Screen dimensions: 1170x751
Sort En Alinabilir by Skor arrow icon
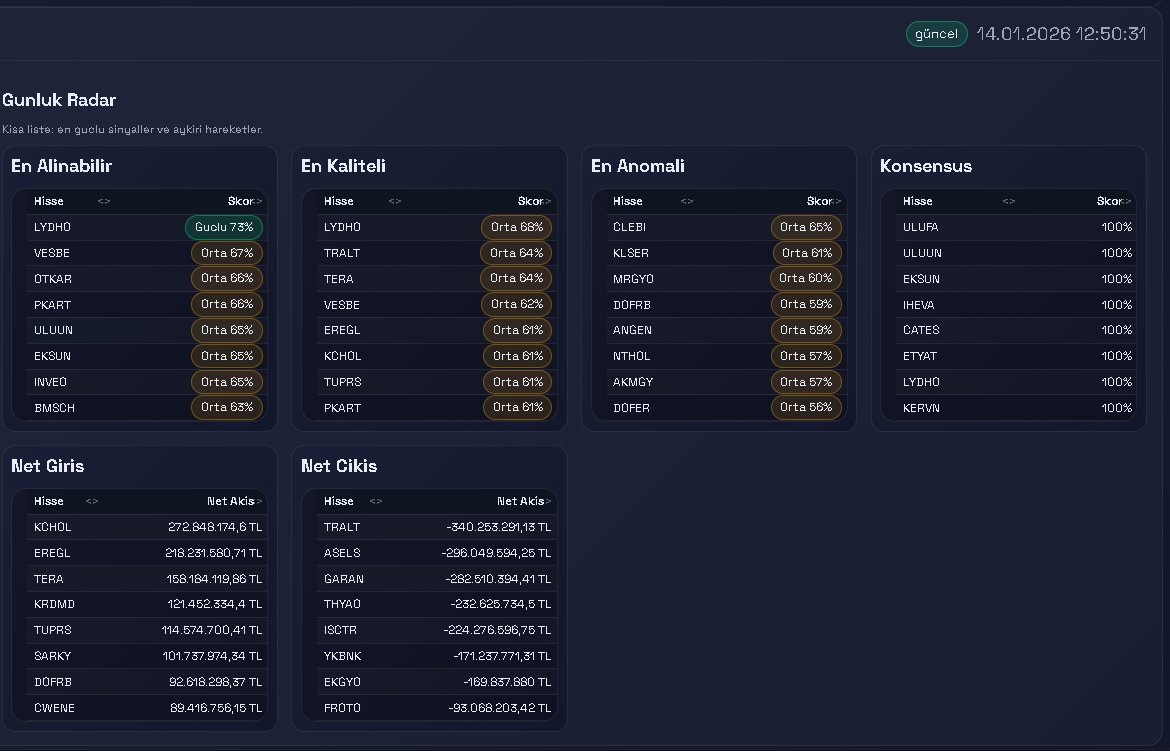coord(258,202)
